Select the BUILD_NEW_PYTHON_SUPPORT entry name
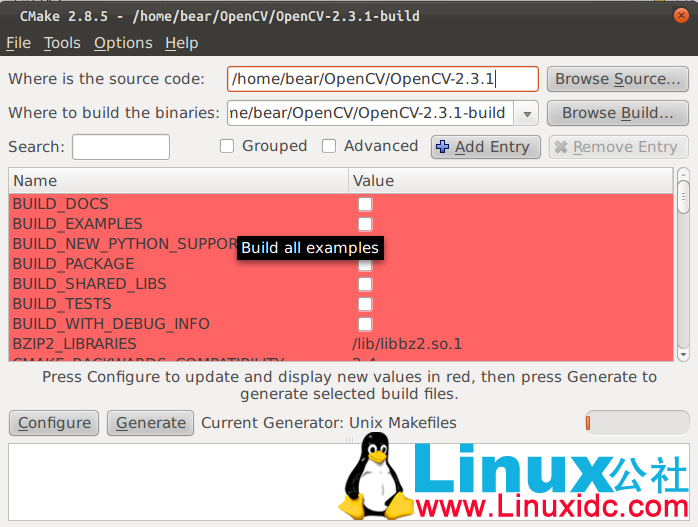 pos(125,244)
